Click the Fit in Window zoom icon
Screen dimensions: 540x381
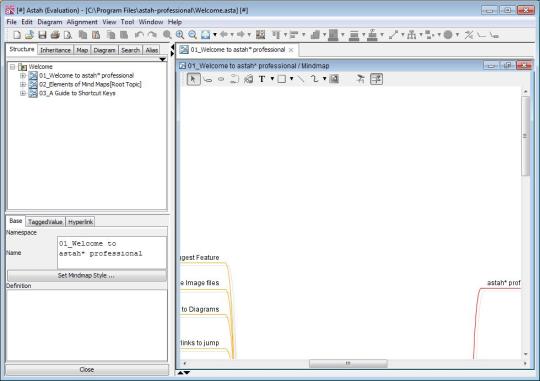(206, 35)
